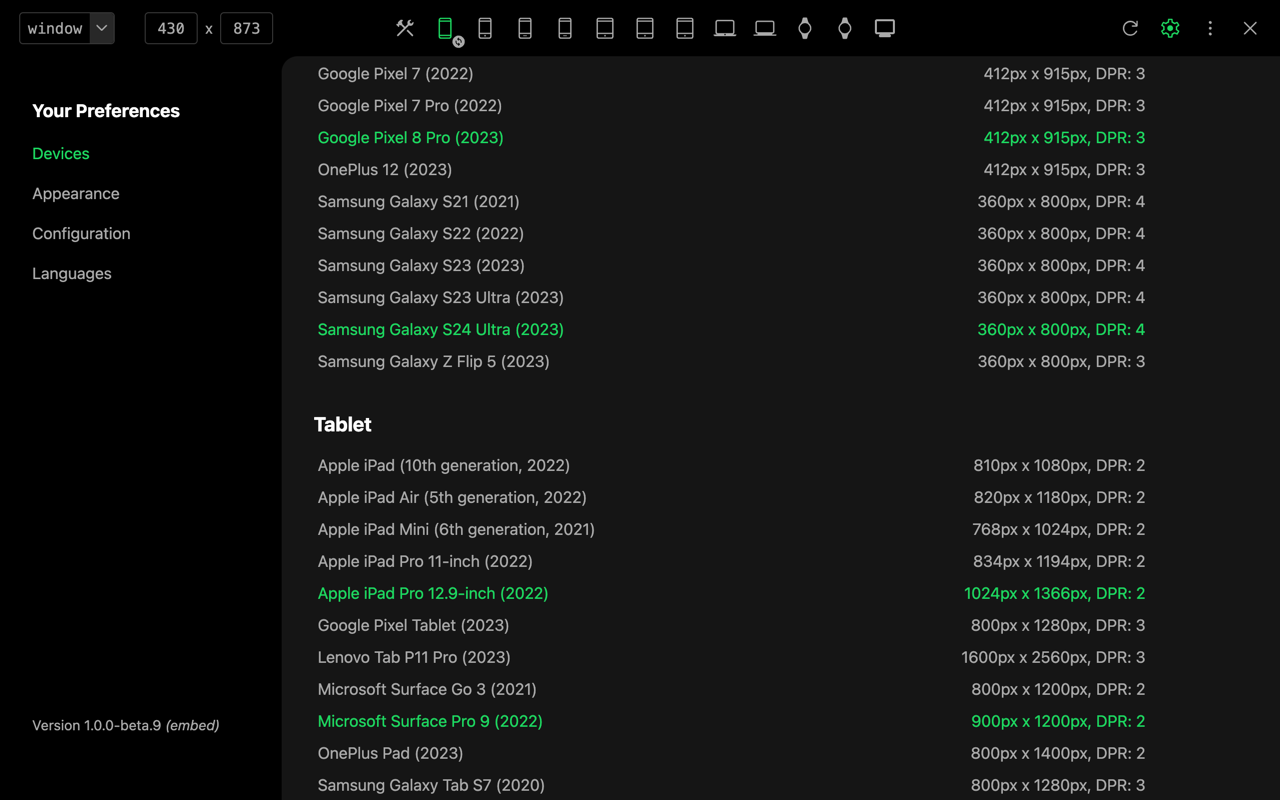Open the Appearance preferences section
The image size is (1280, 800).
(x=76, y=194)
